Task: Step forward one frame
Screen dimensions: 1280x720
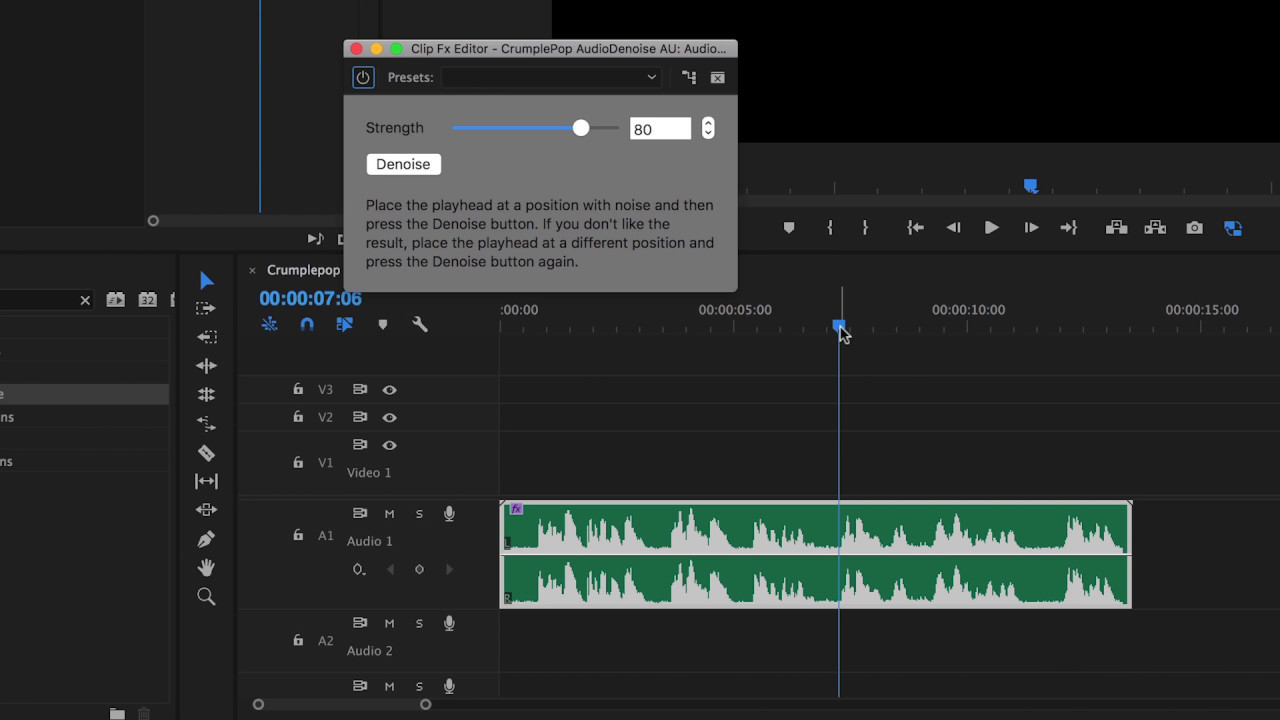Action: pyautogui.click(x=1031, y=228)
